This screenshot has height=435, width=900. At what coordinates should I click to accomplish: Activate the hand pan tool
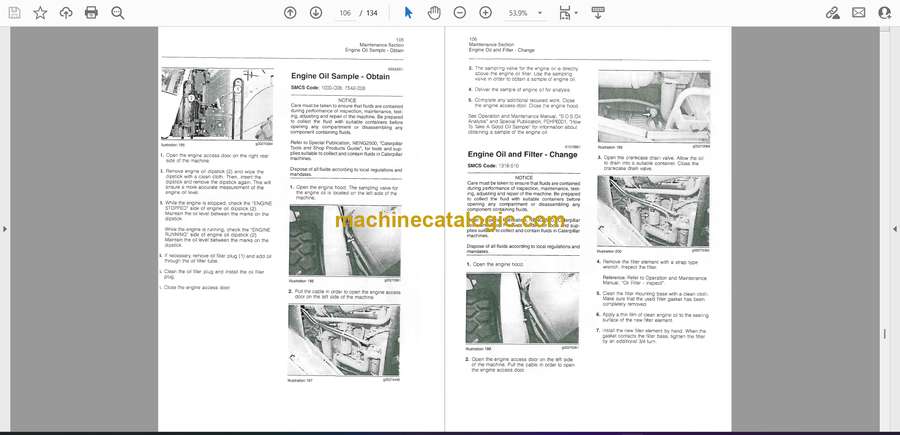click(435, 13)
